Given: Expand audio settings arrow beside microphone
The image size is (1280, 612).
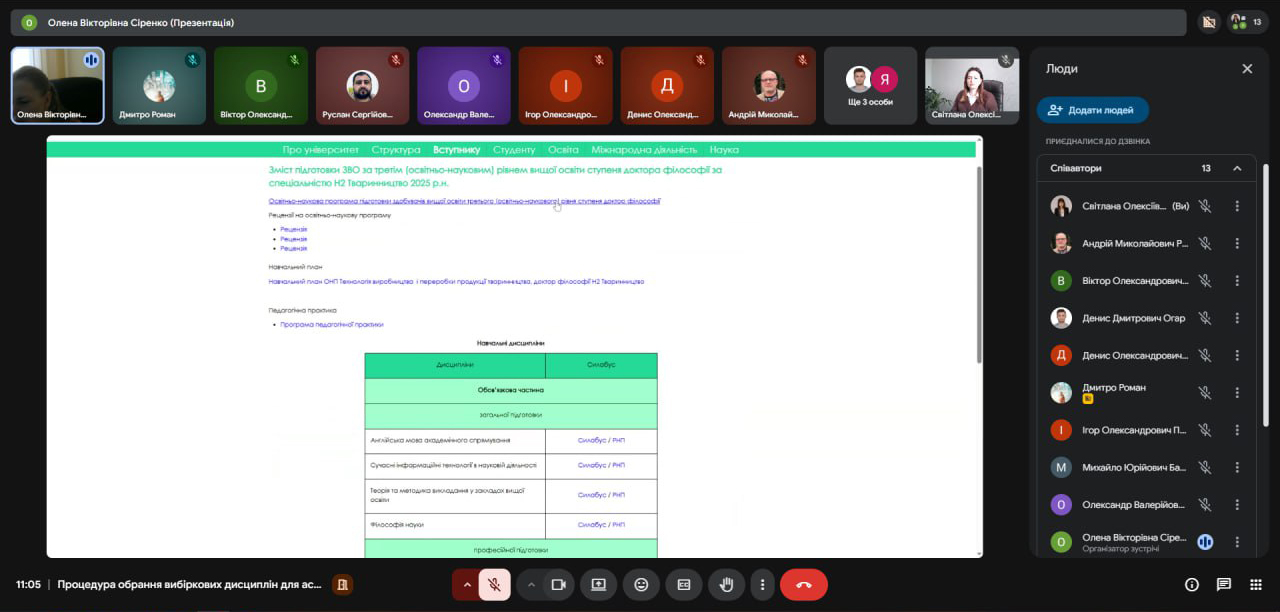Looking at the screenshot, I should [466, 584].
